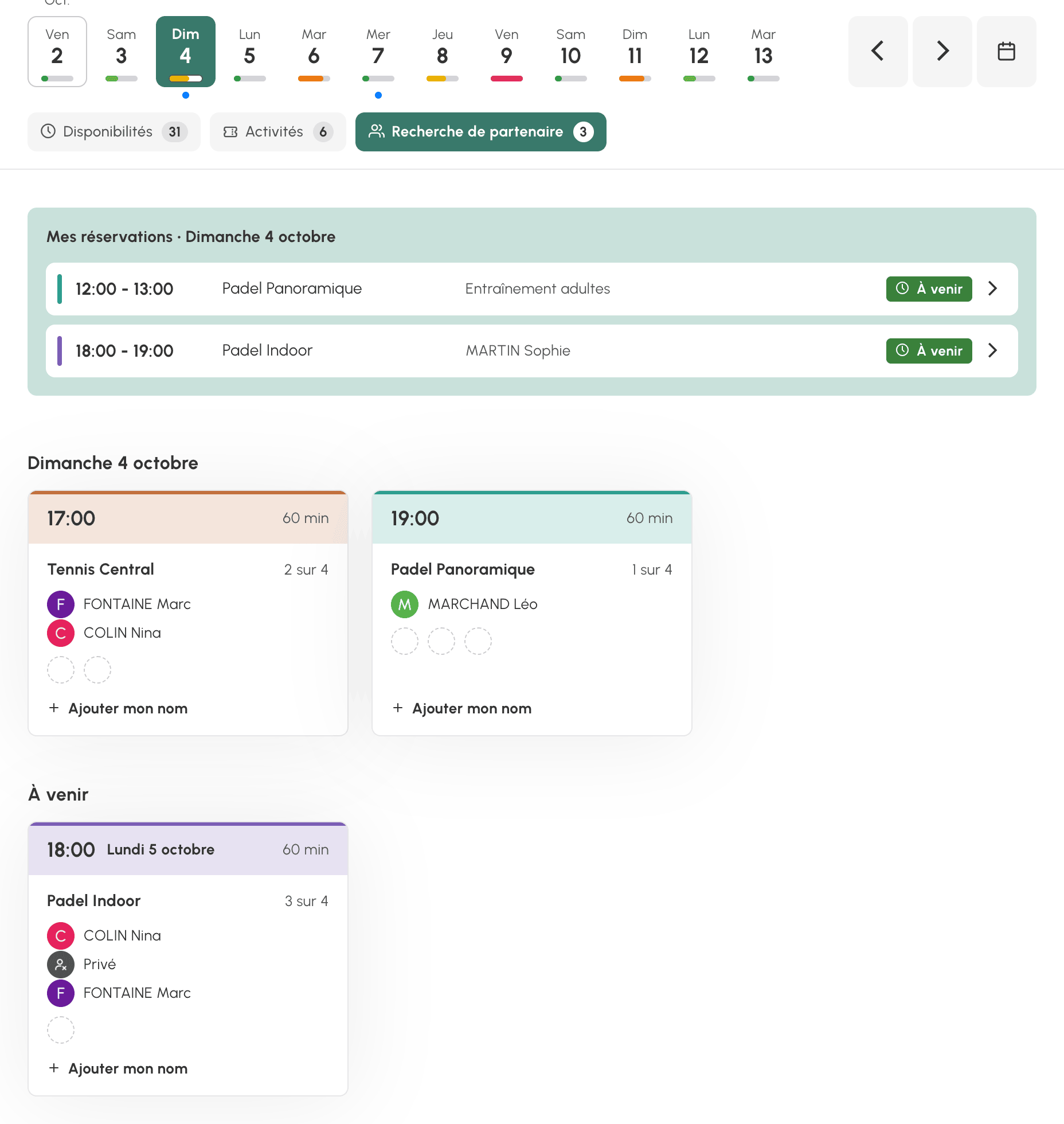Expand the 12:00 - 13:00 reservation chevron
The width and height of the screenshot is (1064, 1124).
click(993, 288)
